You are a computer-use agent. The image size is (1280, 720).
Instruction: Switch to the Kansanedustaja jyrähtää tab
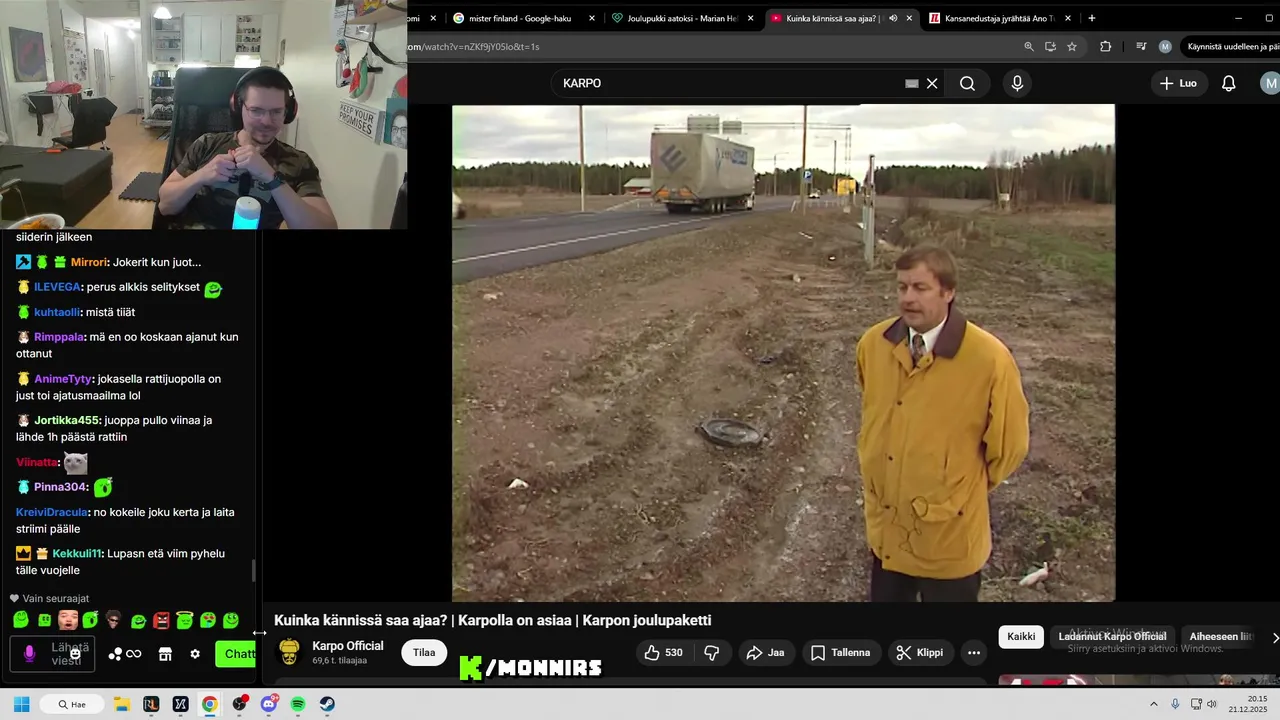click(x=1000, y=18)
